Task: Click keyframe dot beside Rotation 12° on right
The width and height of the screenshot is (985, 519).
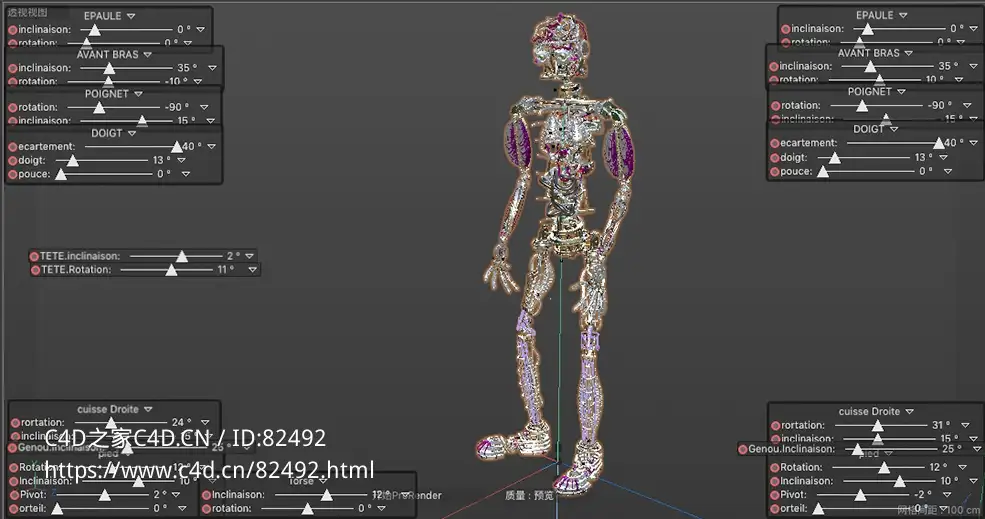Action: pos(775,468)
